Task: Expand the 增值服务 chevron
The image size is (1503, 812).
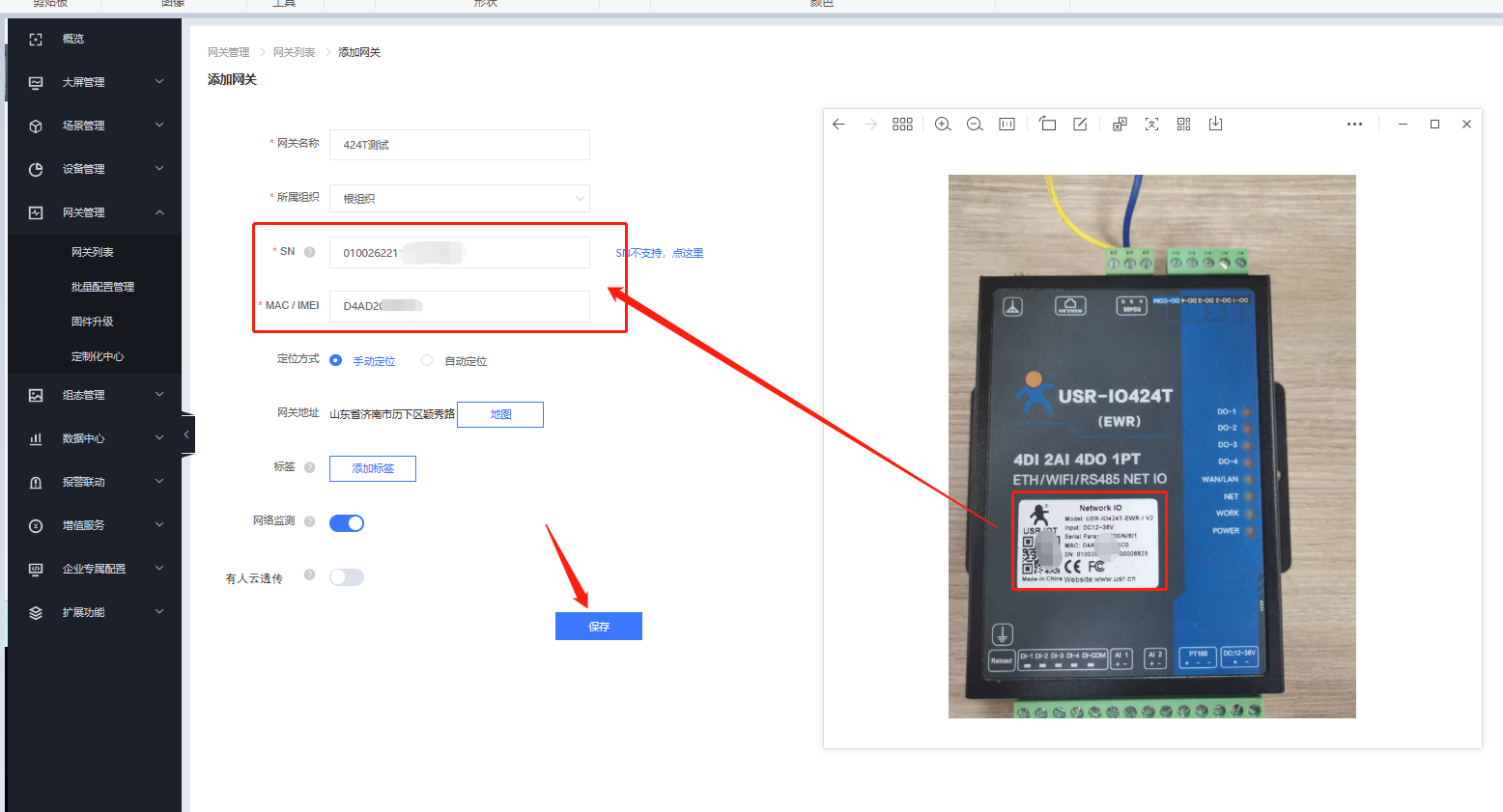Action: point(159,525)
